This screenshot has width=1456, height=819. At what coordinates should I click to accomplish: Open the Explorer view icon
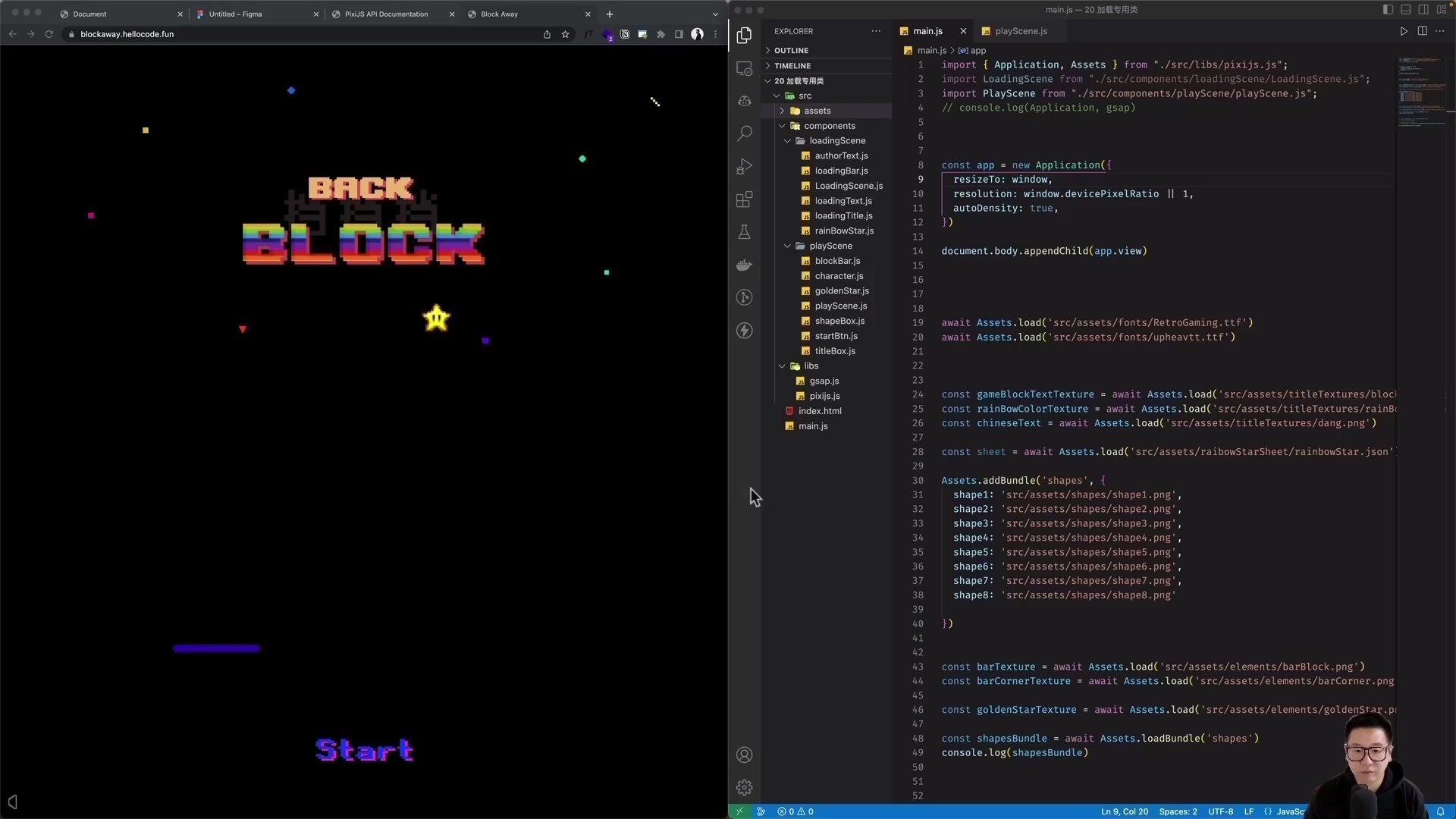point(745,35)
